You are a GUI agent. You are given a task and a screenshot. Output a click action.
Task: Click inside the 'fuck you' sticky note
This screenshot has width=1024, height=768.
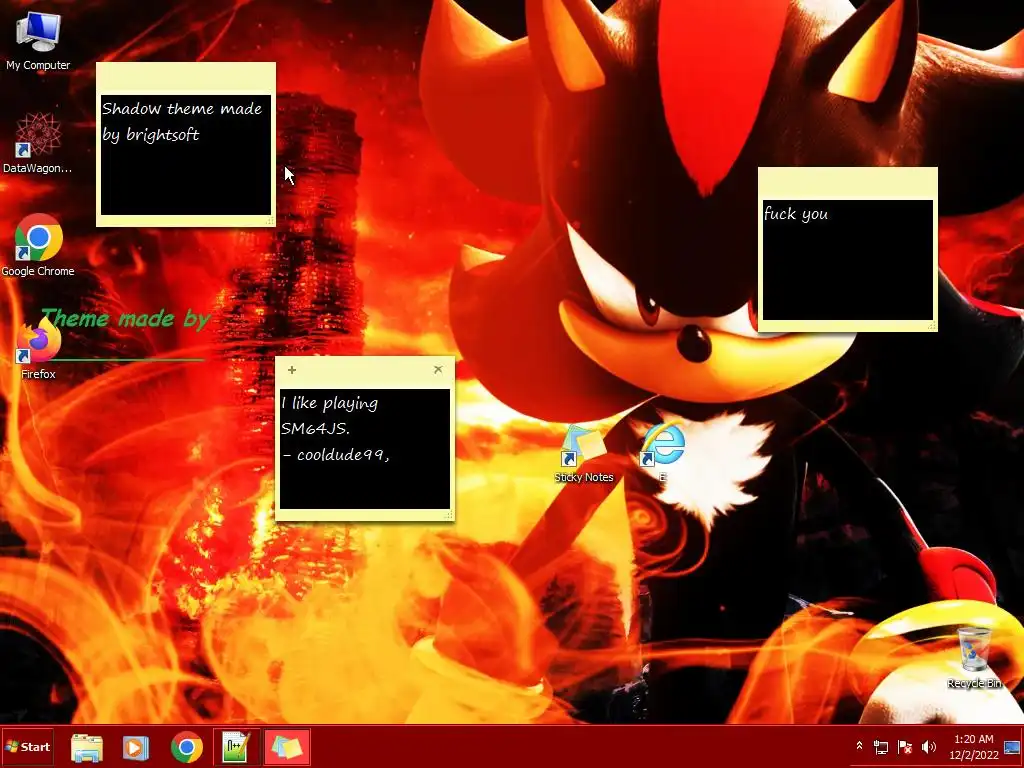[848, 260]
